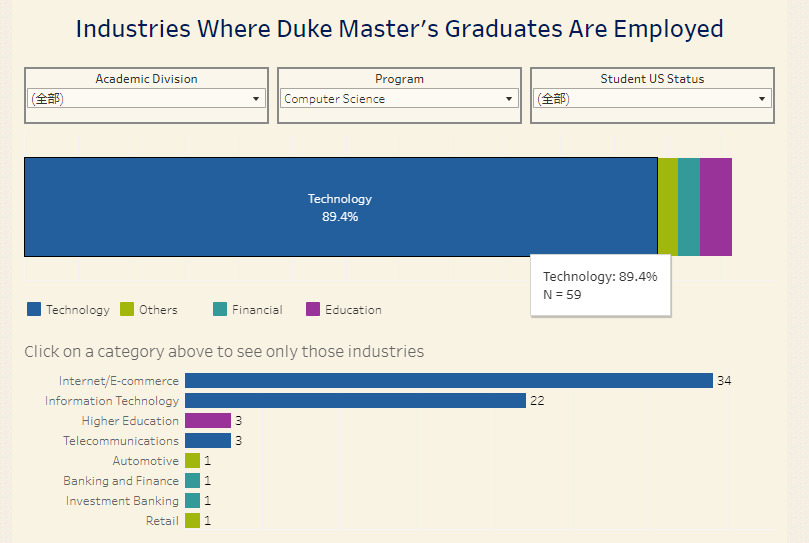The width and height of the screenshot is (809, 543).
Task: Click the Information Technology row label
Action: pyautogui.click(x=112, y=401)
